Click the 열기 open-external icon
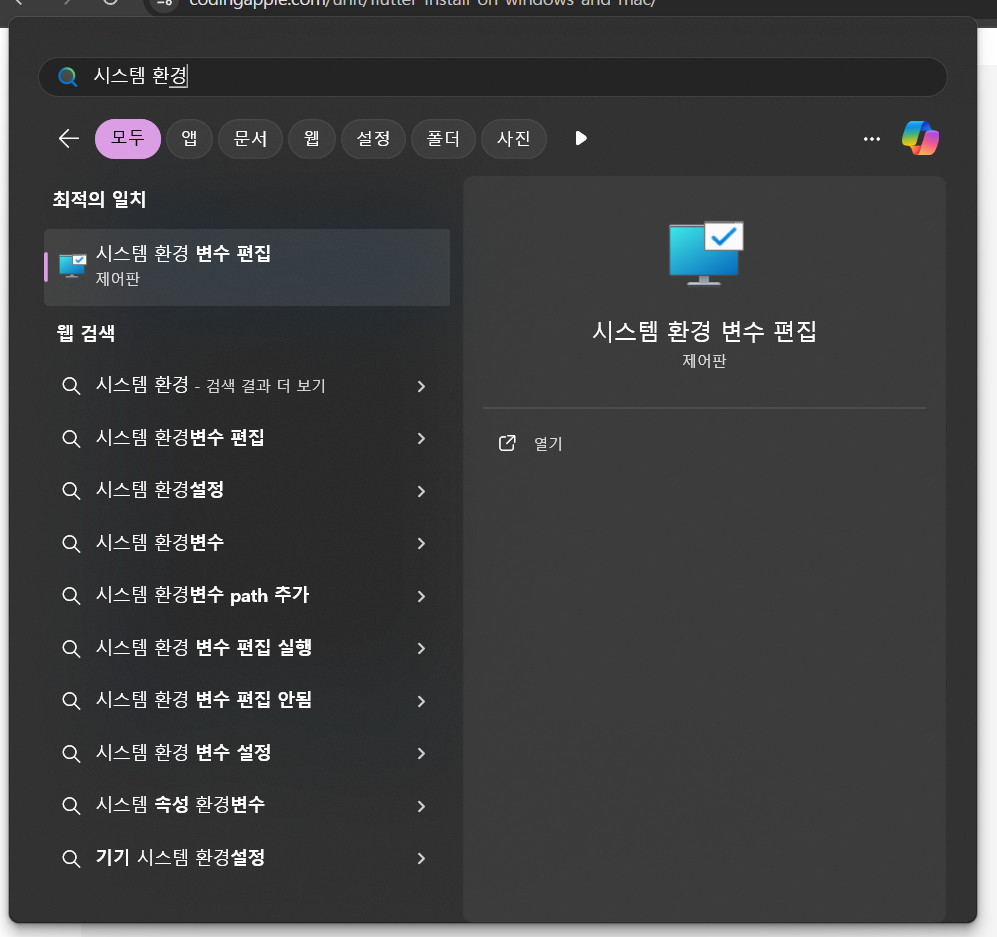Viewport: 997px width, 937px height. pyautogui.click(x=507, y=443)
